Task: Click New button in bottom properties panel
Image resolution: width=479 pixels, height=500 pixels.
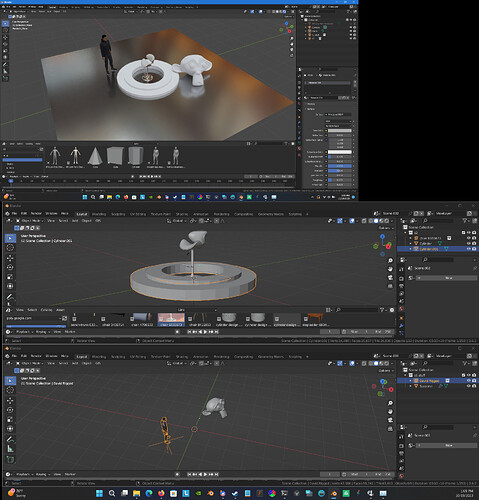Action: point(446,445)
